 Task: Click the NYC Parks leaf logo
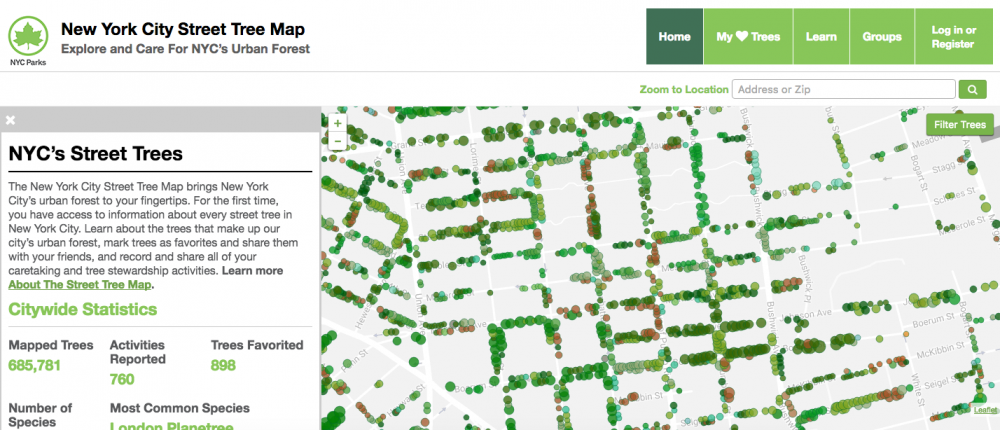click(28, 36)
